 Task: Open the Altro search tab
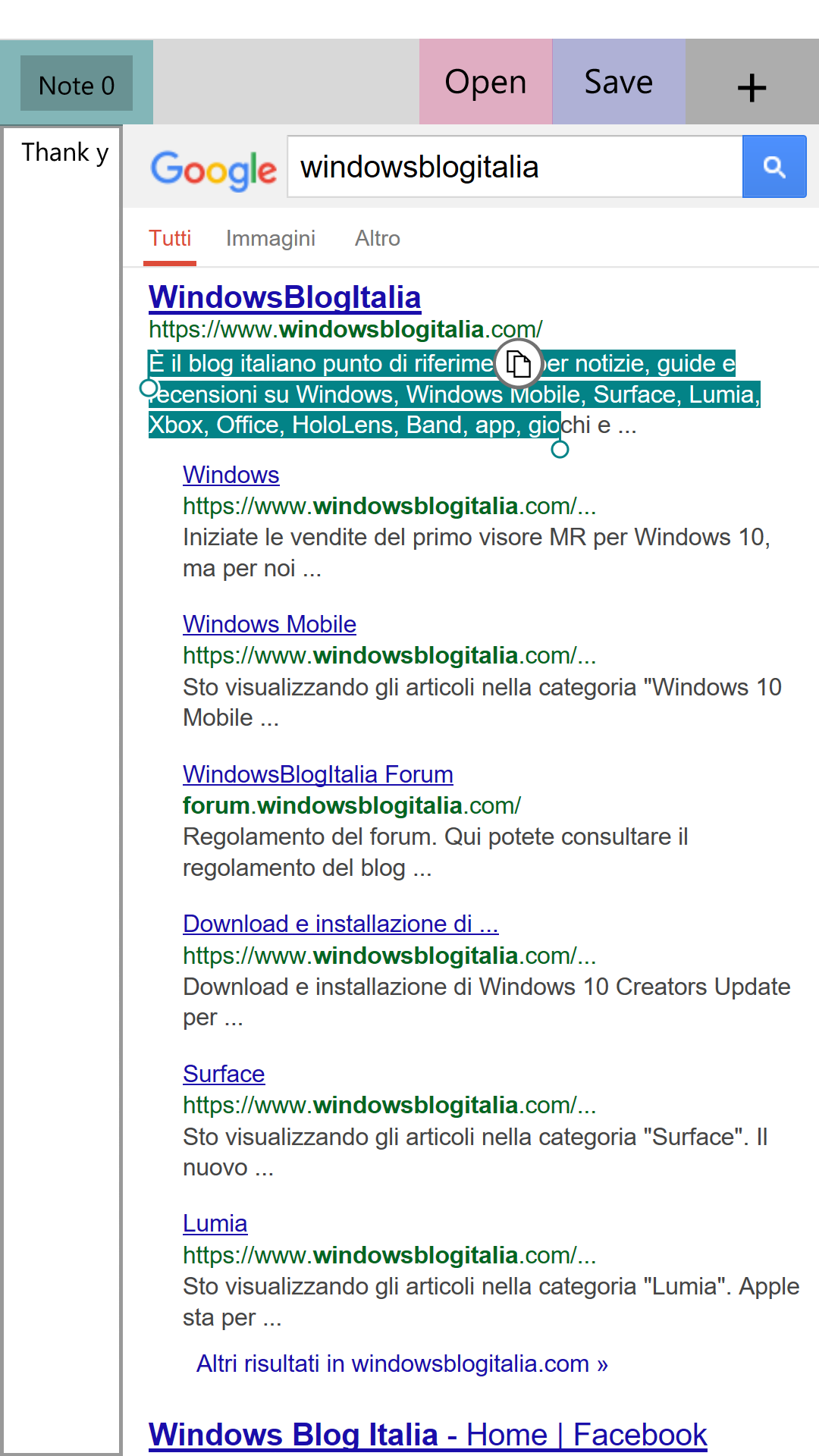point(378,239)
